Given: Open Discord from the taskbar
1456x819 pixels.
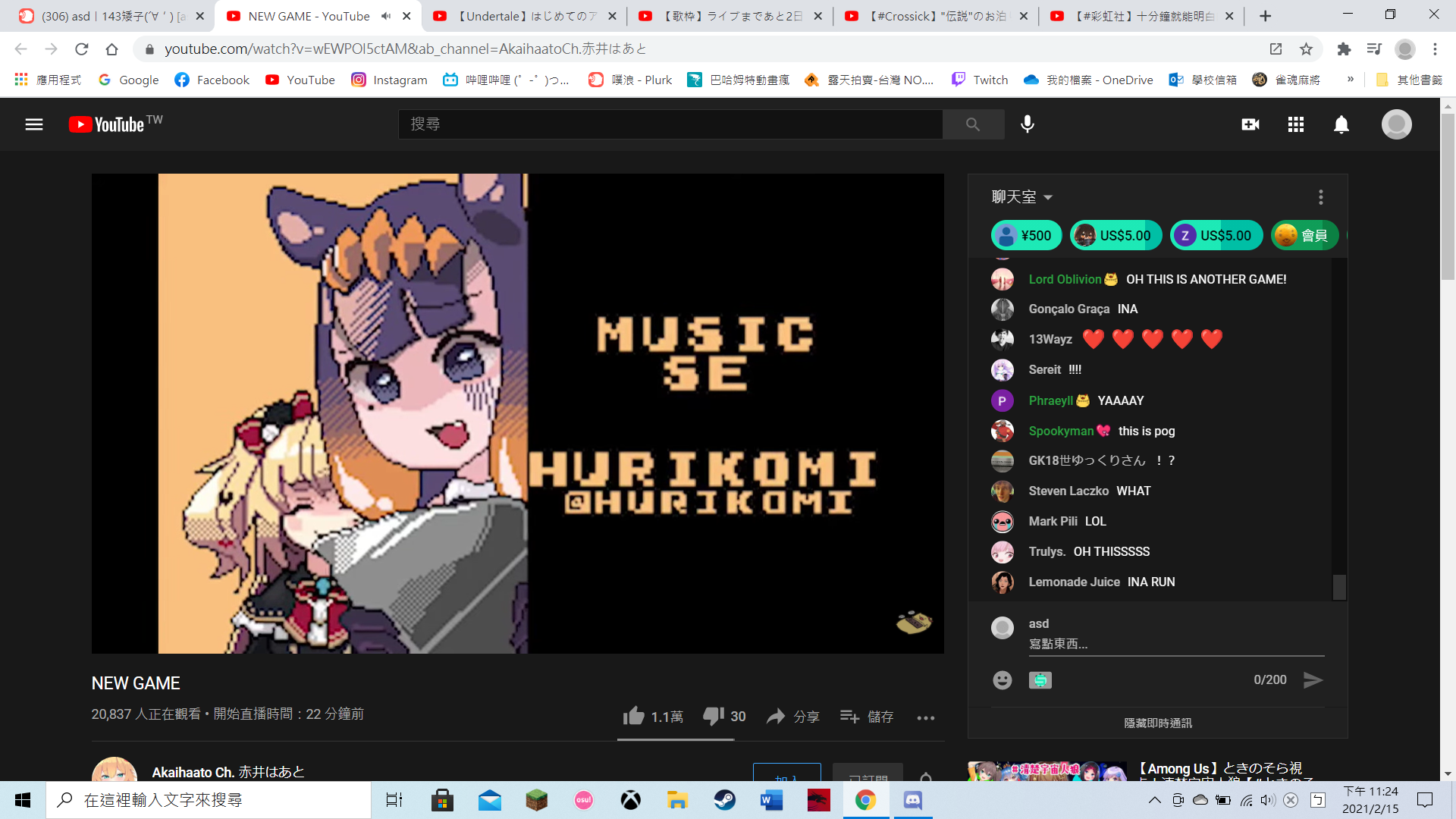Looking at the screenshot, I should [912, 800].
